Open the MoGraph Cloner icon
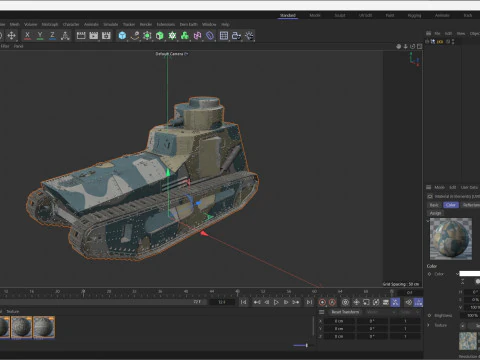Viewport: 480px width, 360px height. click(x=185, y=35)
